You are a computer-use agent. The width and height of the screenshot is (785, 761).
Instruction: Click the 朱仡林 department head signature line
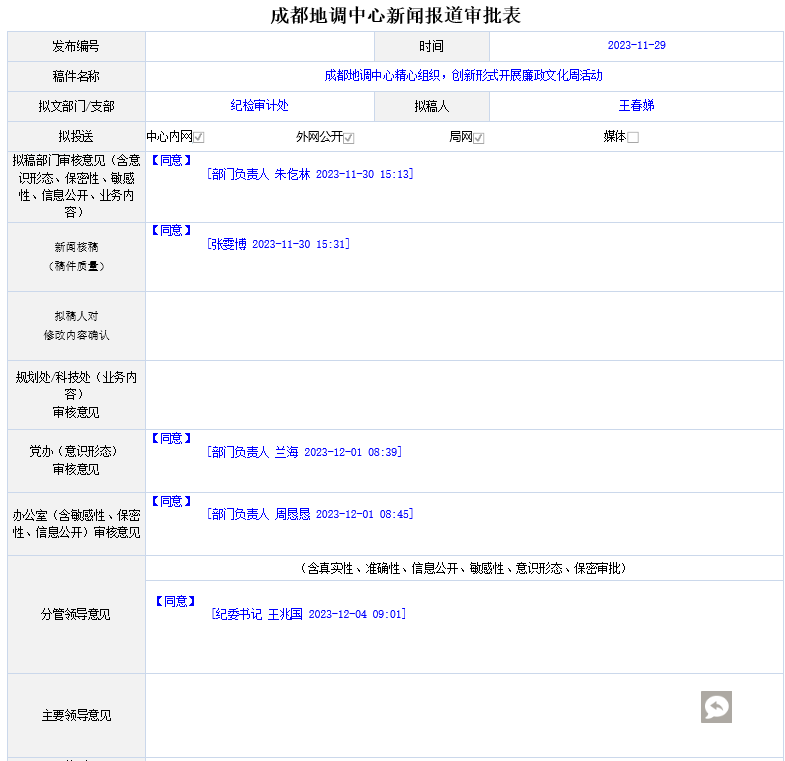pos(310,174)
